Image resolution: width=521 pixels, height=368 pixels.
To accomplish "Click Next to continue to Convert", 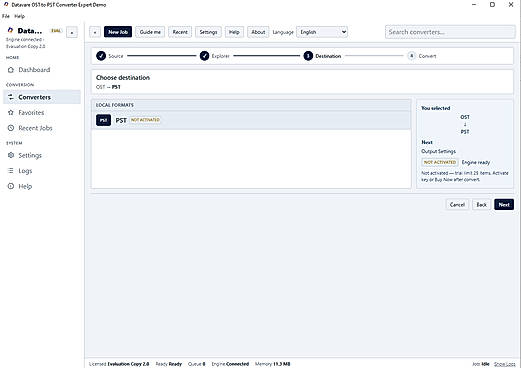I will point(504,205).
